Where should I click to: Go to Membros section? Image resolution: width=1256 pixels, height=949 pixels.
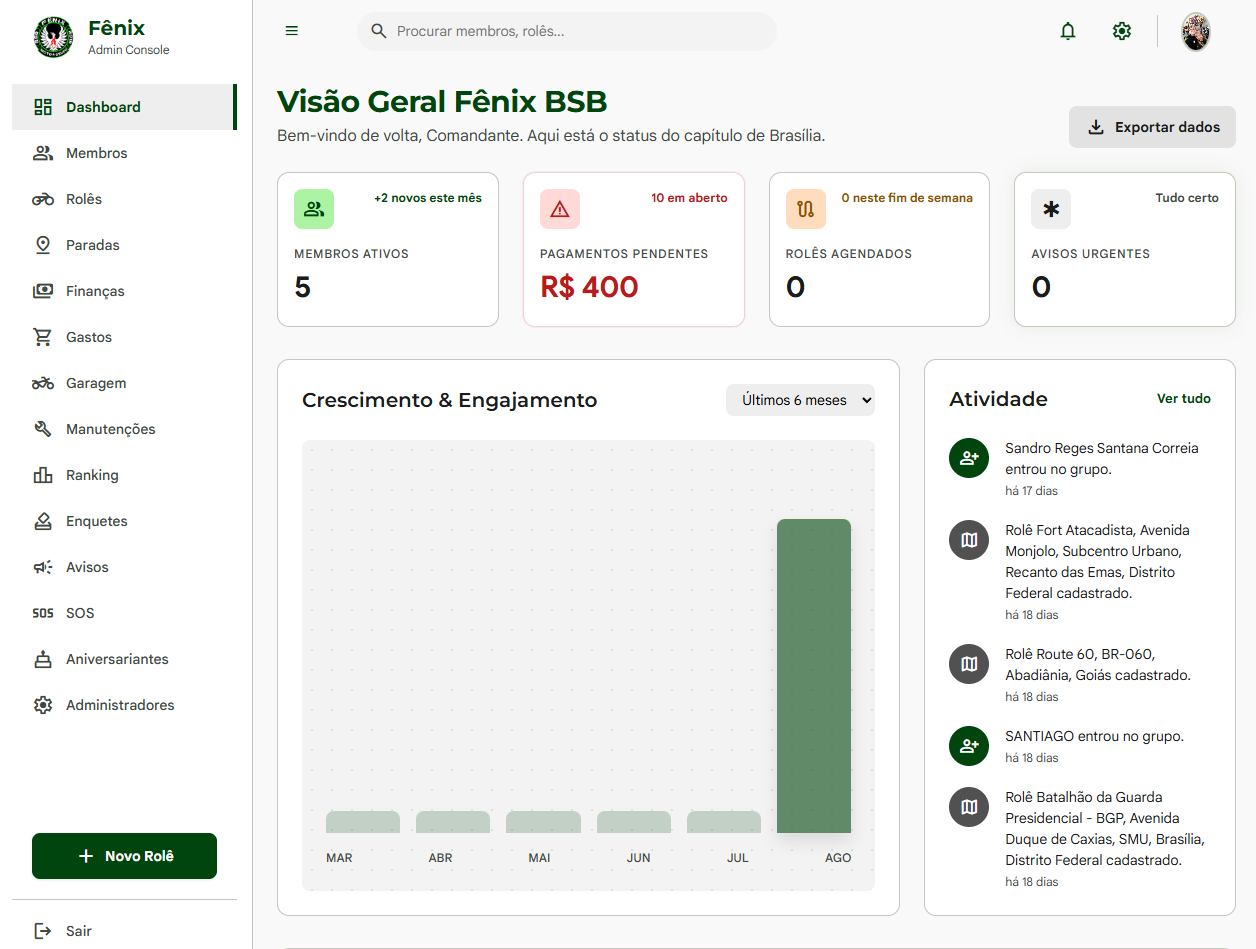124,153
